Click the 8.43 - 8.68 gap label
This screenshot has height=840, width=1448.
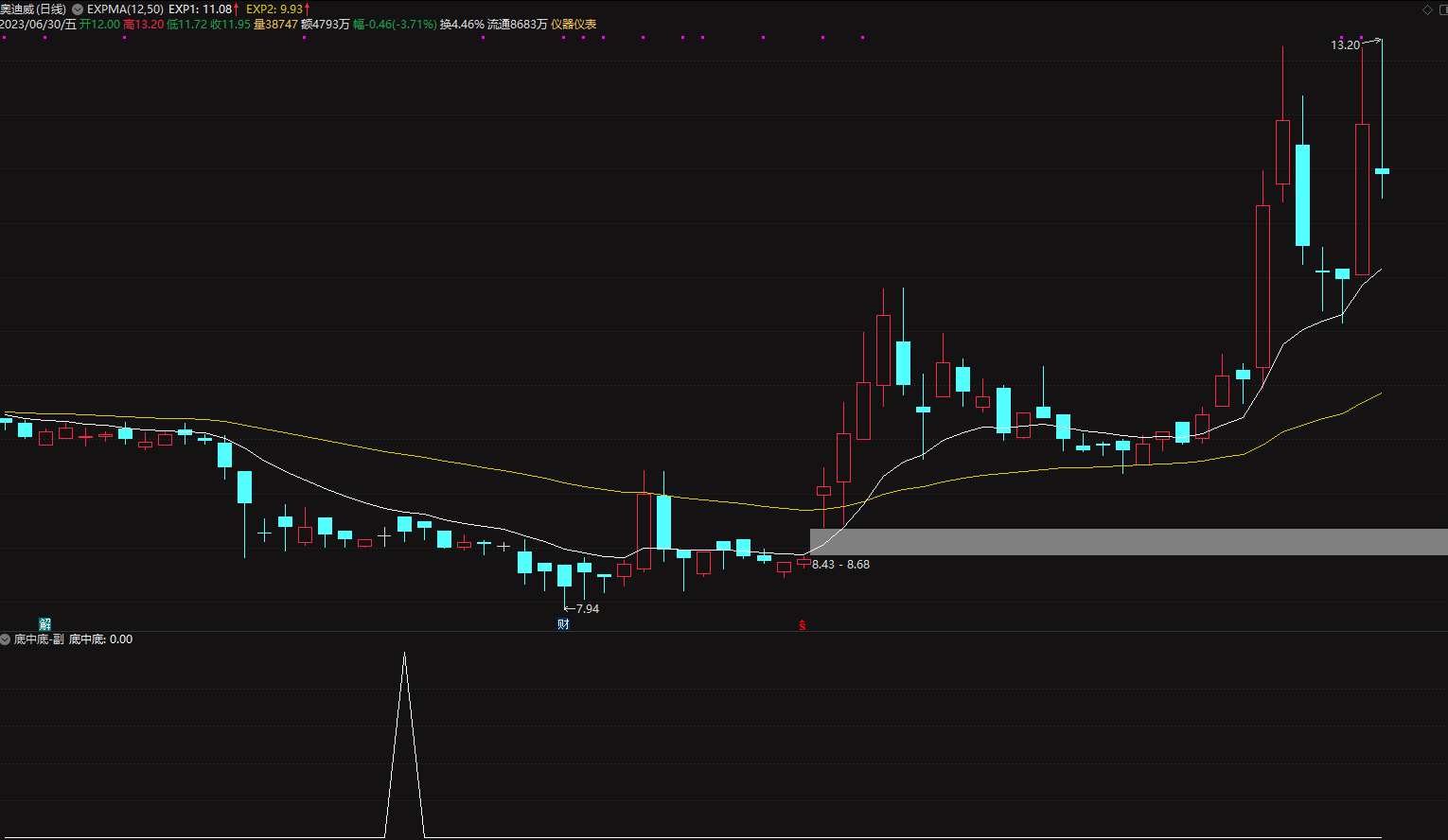coord(840,565)
